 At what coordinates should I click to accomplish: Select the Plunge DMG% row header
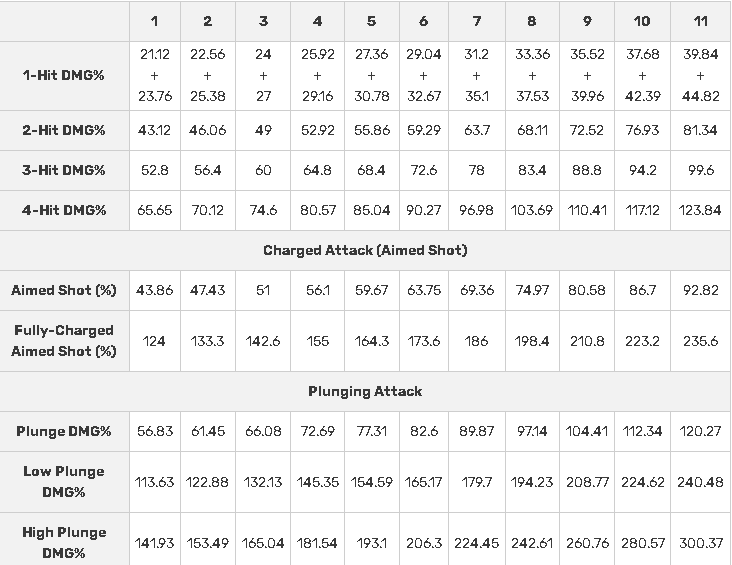[x=64, y=431]
